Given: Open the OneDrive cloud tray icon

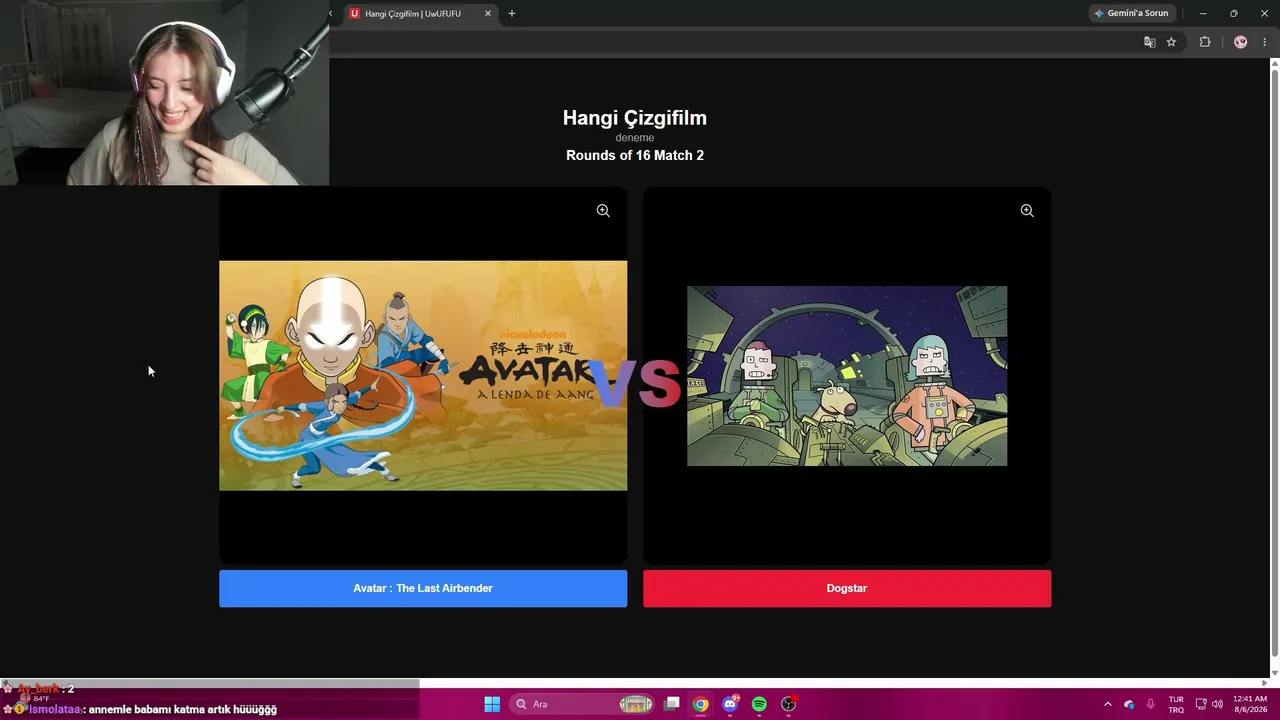Looking at the screenshot, I should click(1129, 704).
